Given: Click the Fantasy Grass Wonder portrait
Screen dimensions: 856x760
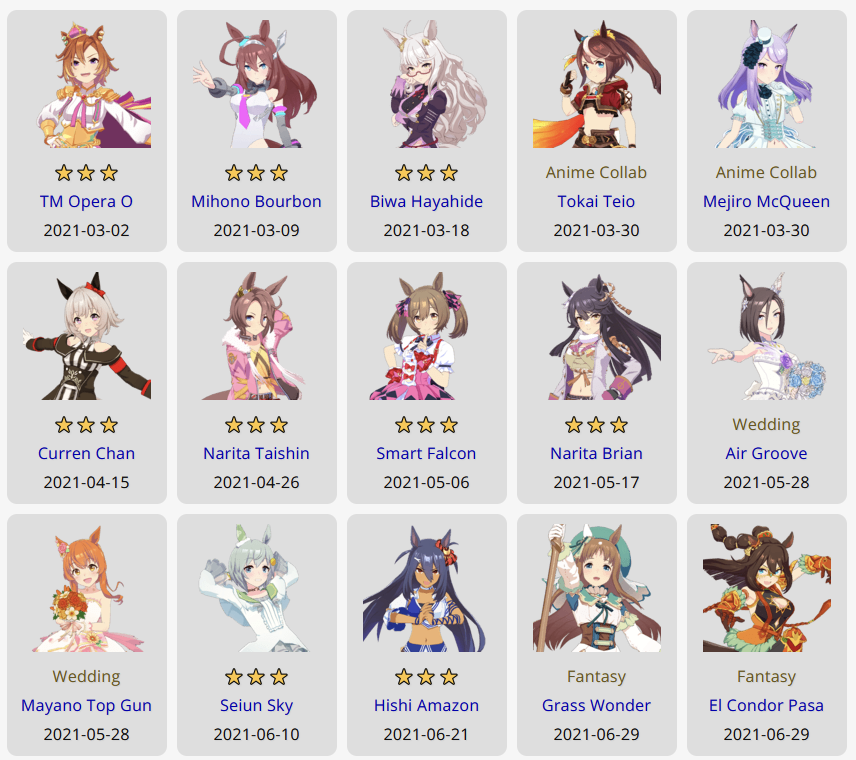Looking at the screenshot, I should tap(597, 588).
